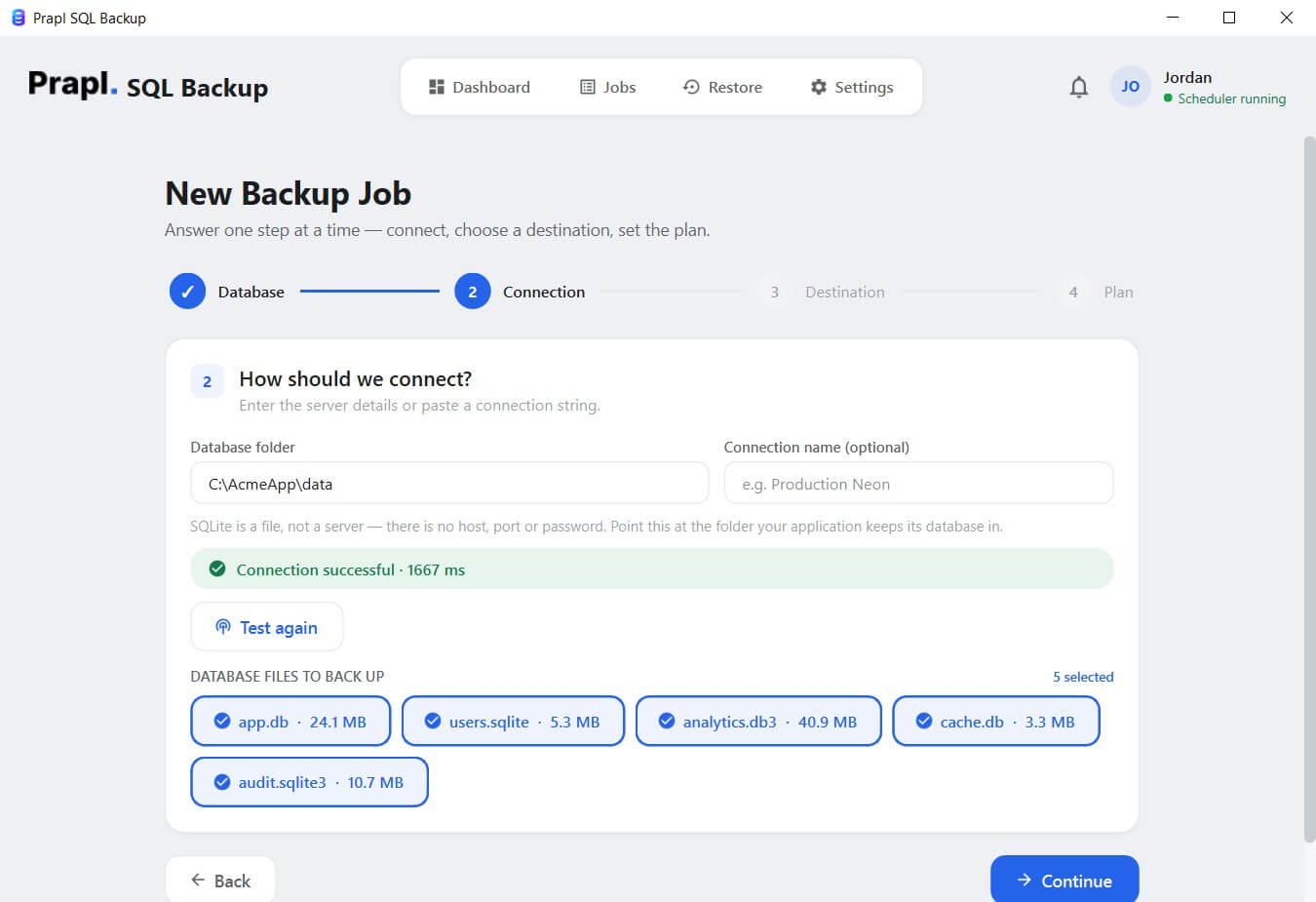The height and width of the screenshot is (902, 1316).
Task: Click the card's number 2 badge
Action: point(207,381)
